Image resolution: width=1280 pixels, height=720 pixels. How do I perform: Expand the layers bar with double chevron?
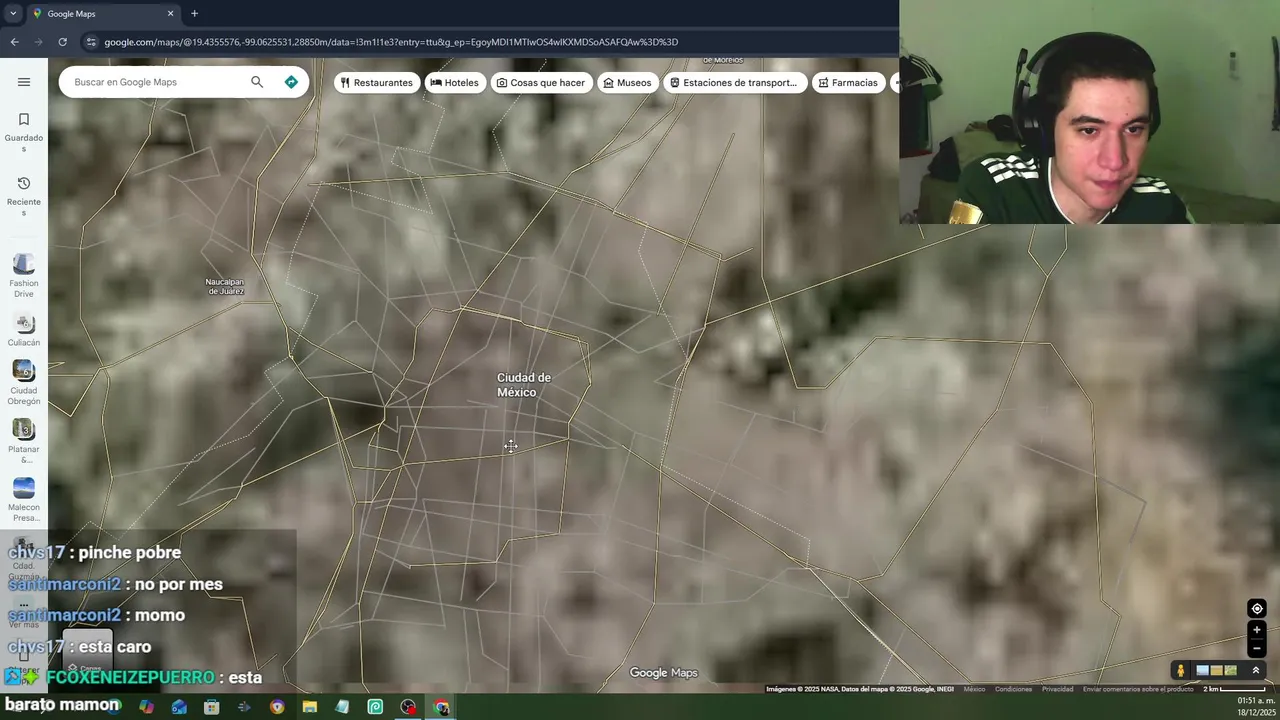tap(1256, 671)
